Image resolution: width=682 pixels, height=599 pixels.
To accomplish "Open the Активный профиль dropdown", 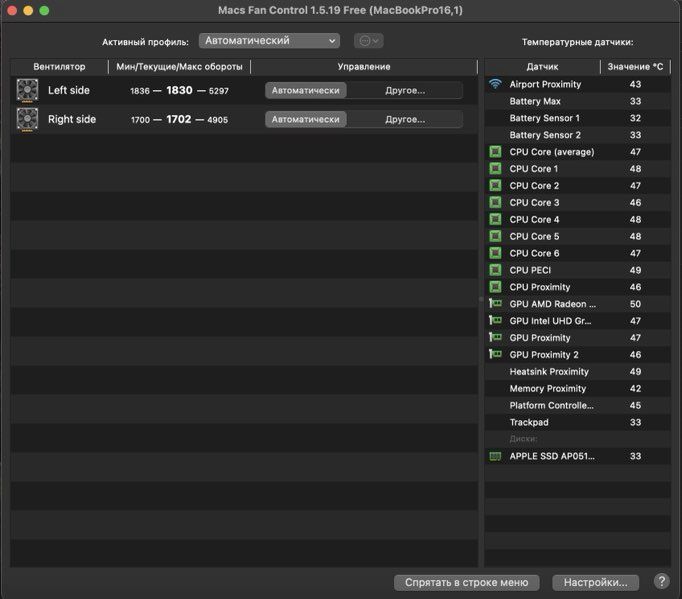I will click(269, 40).
